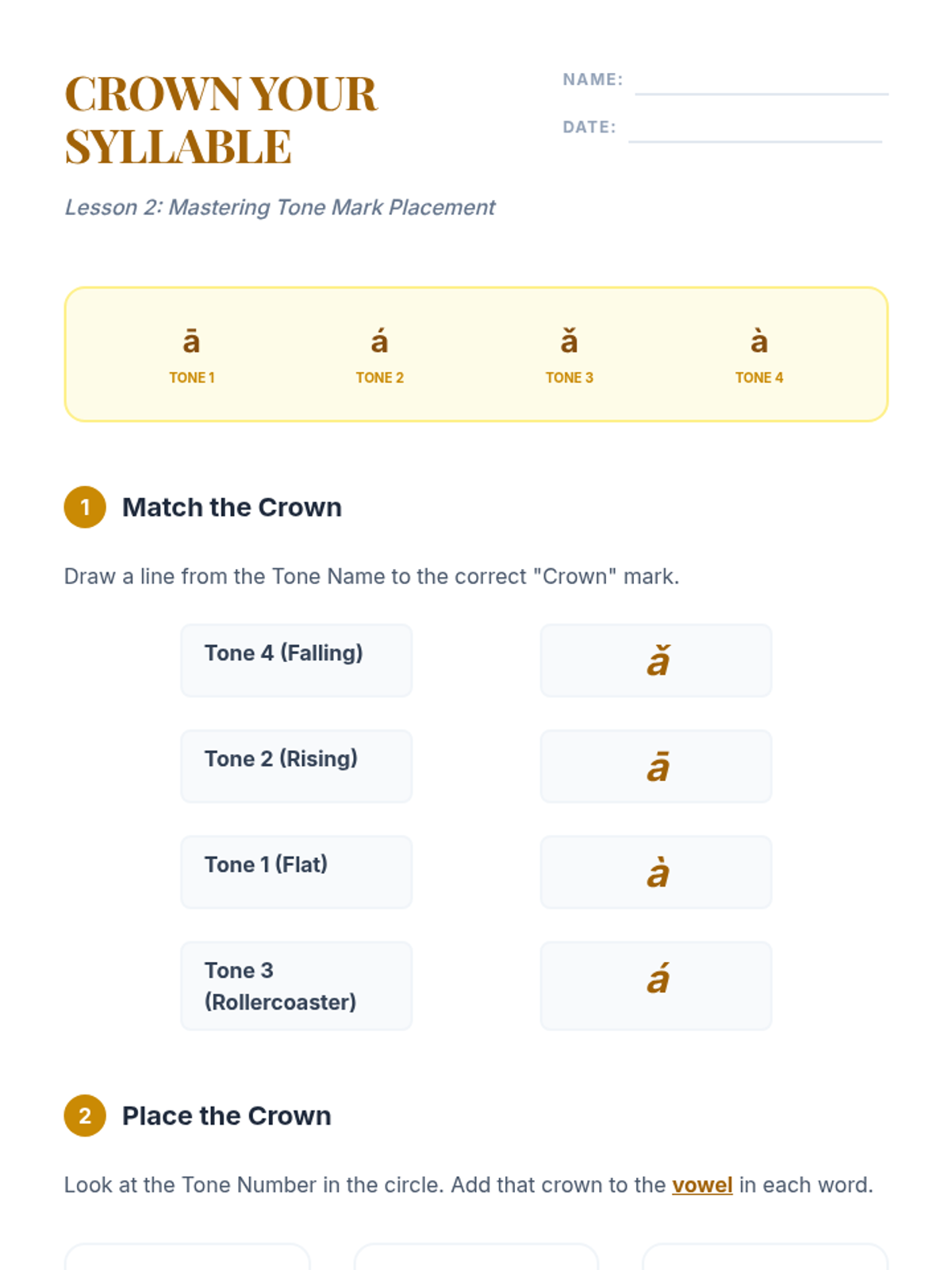The height and width of the screenshot is (1270, 952).
Task: Select the "Tone 3 (Rollercoaster)" match box
Action: click(296, 986)
